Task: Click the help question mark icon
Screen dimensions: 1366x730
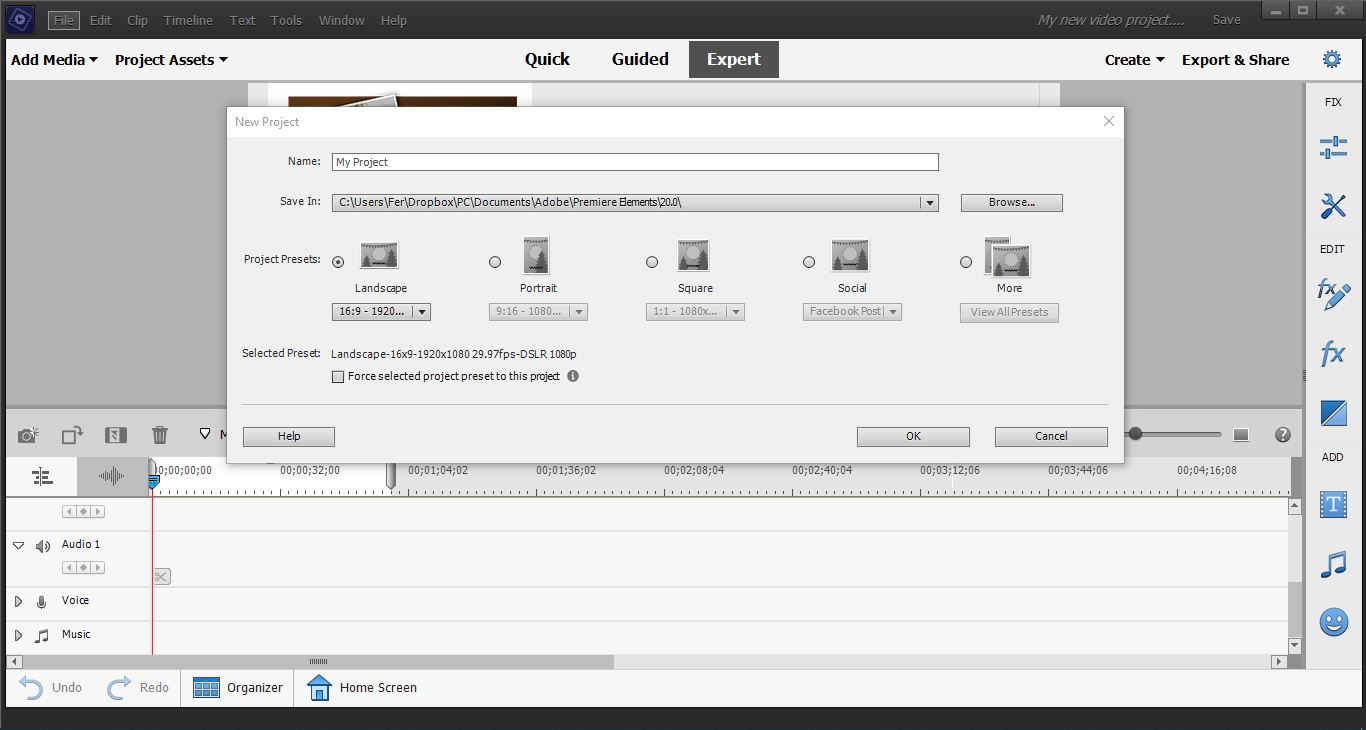Action: tap(1283, 435)
